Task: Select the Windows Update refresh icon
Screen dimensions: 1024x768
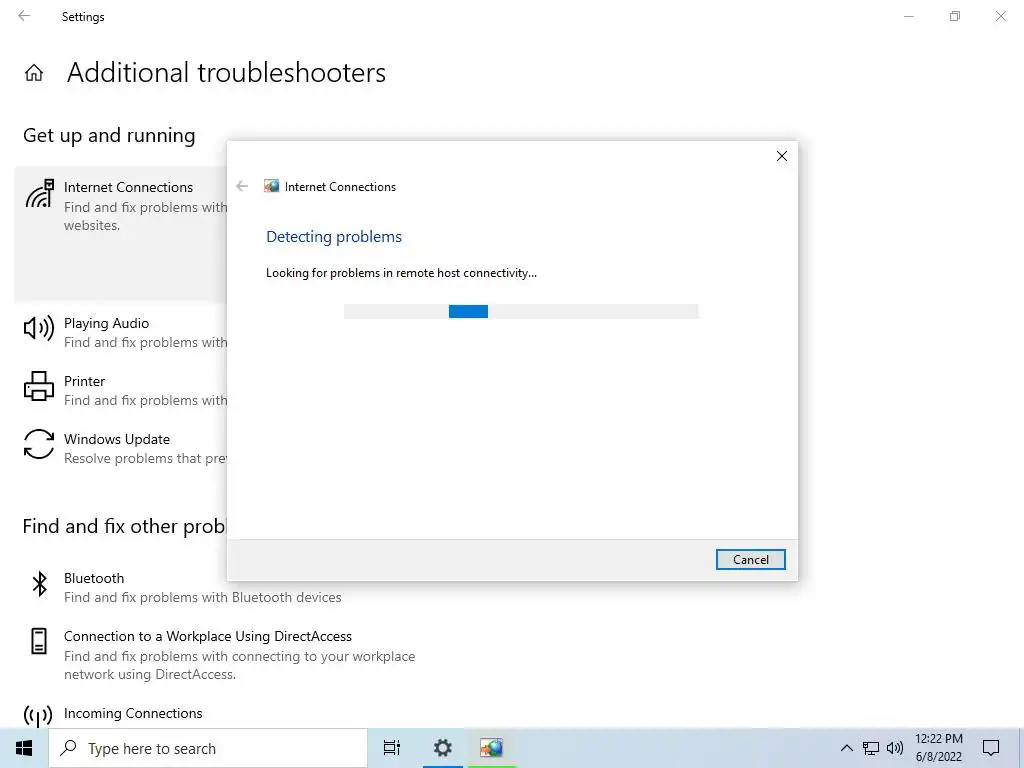Action: coord(39,444)
